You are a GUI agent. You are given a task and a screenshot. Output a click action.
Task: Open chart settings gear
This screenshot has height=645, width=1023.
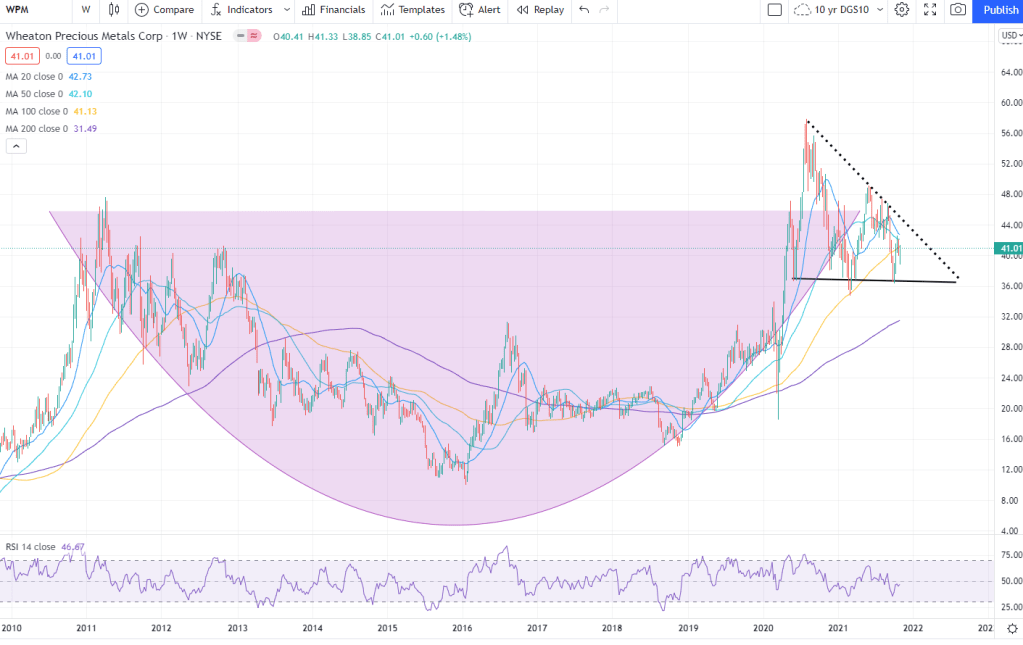pyautogui.click(x=902, y=10)
